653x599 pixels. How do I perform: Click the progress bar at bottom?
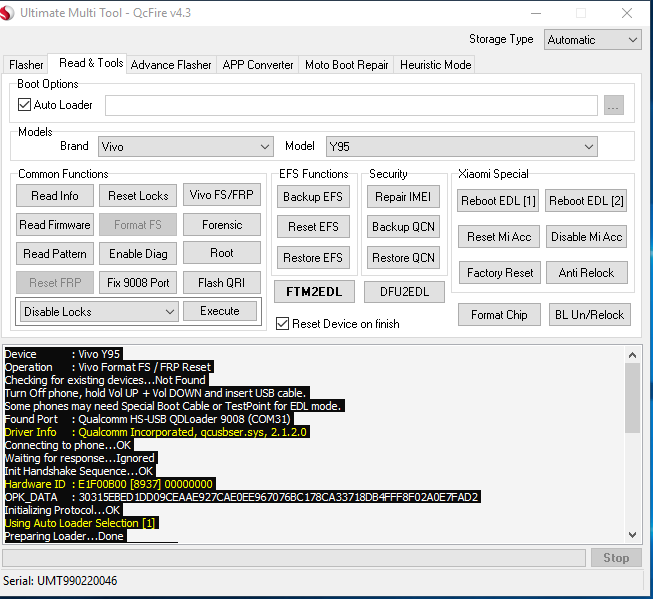pos(294,558)
